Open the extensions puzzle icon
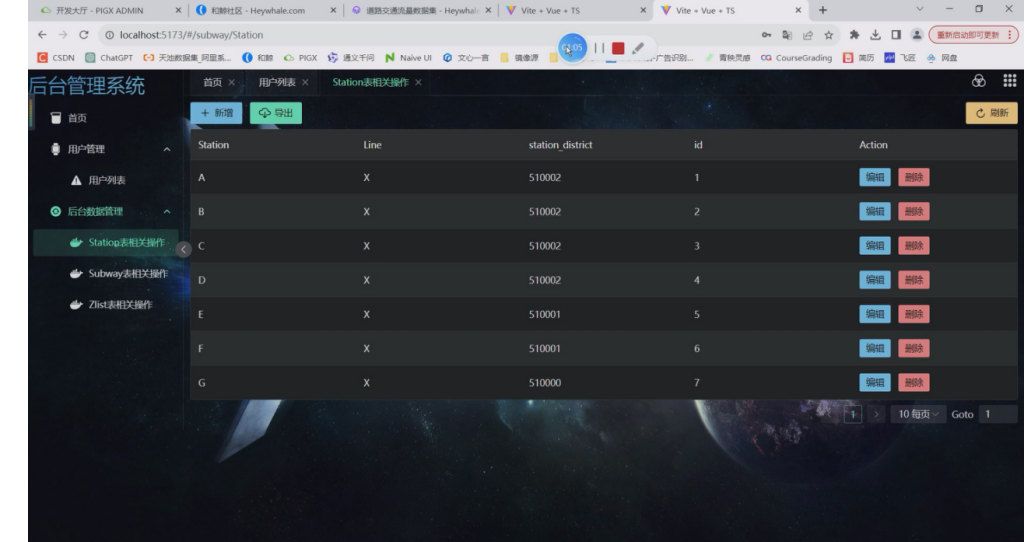The width and height of the screenshot is (1028, 542). click(x=854, y=35)
